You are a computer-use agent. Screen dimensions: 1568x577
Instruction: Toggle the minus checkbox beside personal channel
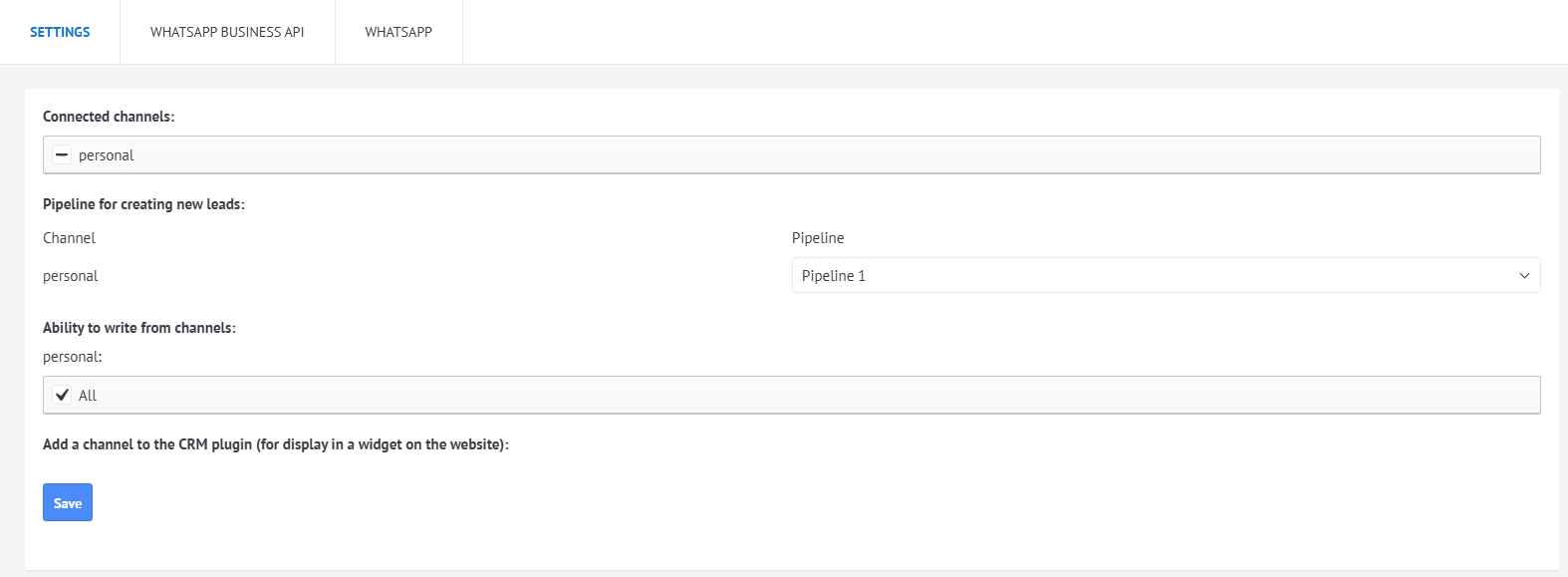62,155
